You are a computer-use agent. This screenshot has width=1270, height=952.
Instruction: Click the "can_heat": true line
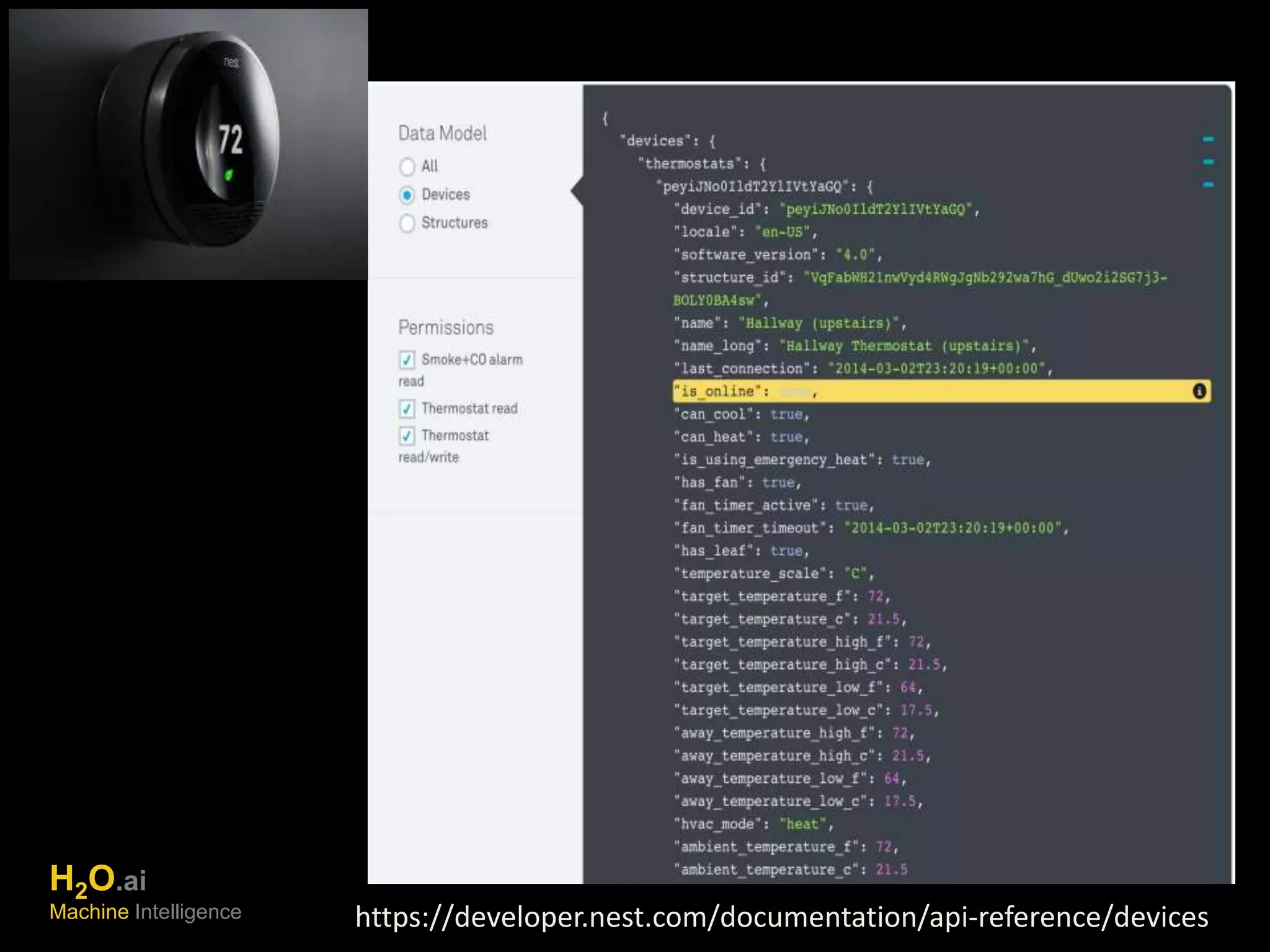[742, 437]
